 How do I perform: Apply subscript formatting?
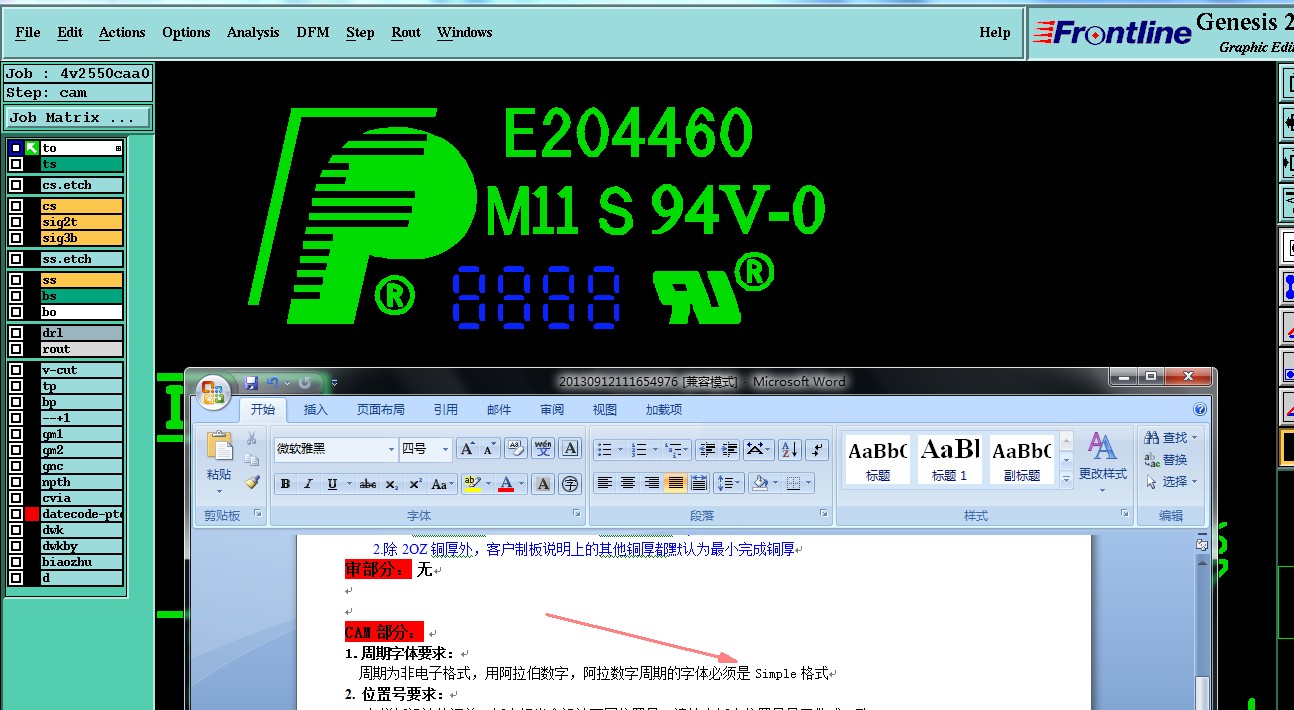coord(392,484)
